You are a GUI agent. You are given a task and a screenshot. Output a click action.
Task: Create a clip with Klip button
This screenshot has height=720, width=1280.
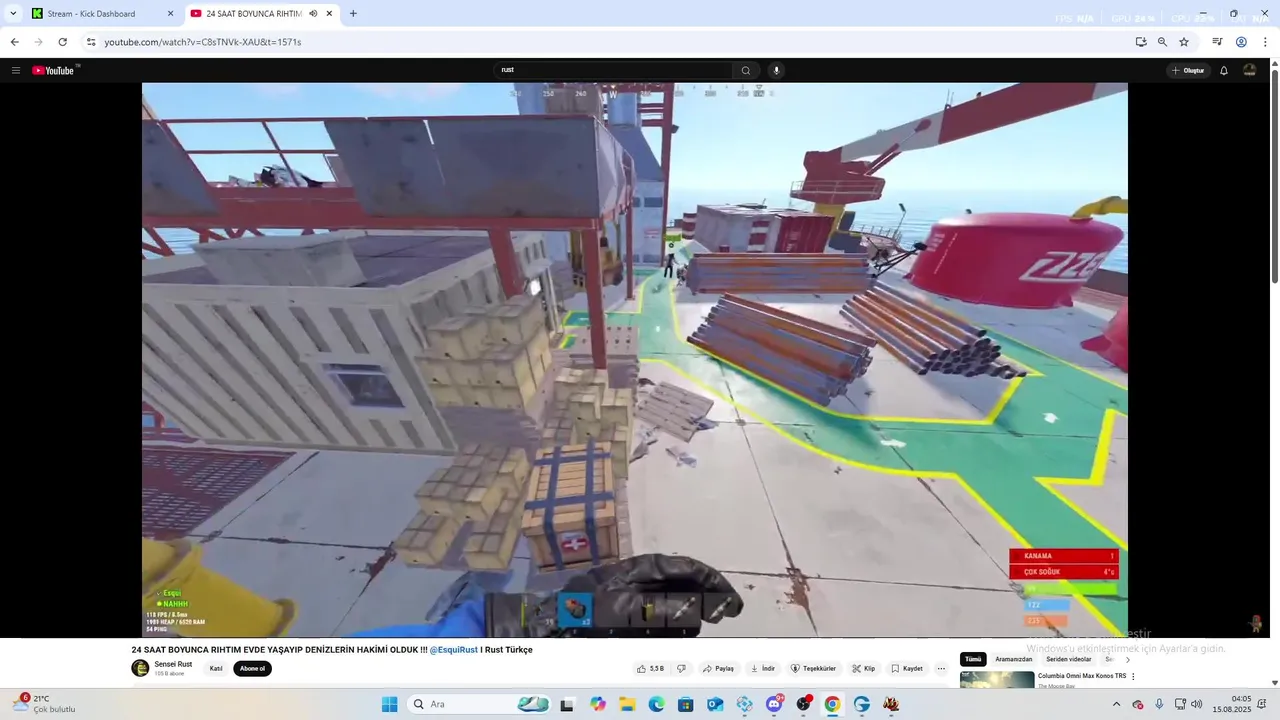[863, 668]
